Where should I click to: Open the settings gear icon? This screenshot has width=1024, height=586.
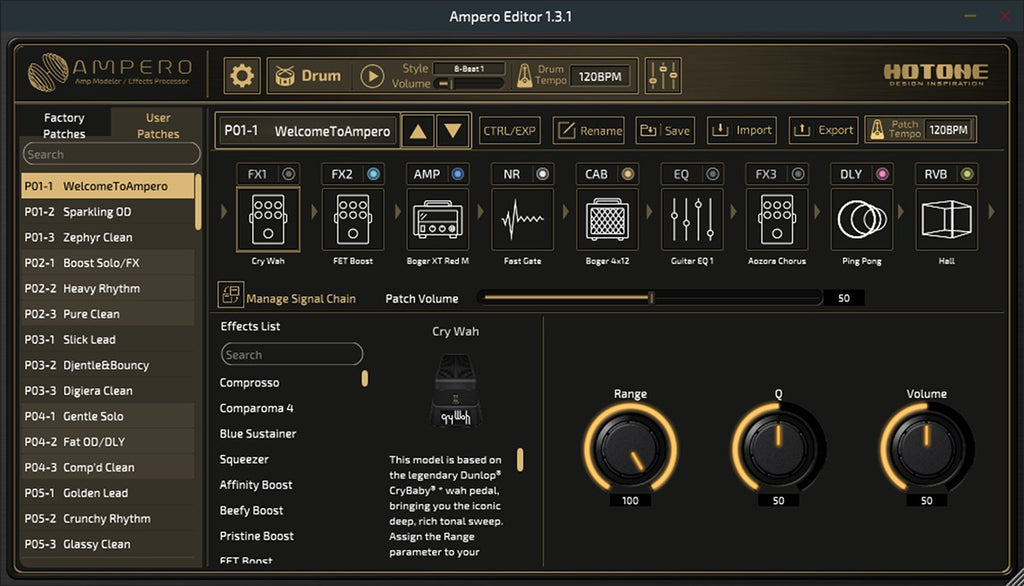(242, 76)
